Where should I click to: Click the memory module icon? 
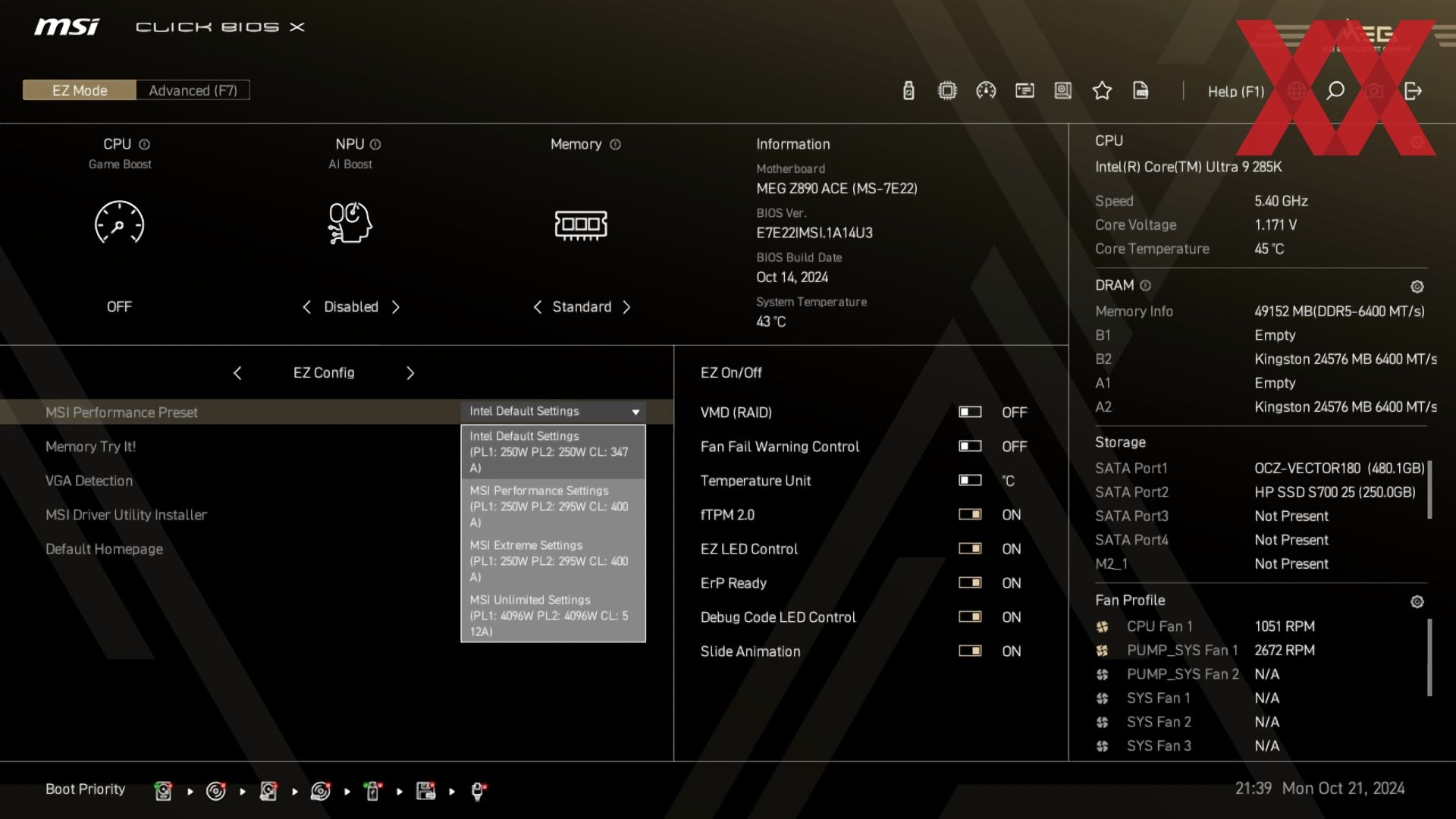pyautogui.click(x=581, y=224)
